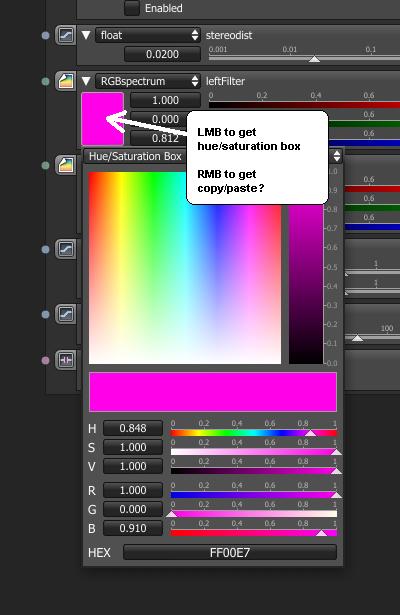Viewport: 400px width, 615px height.
Task: Pick a color in the hue/saturation square
Action: 185,268
